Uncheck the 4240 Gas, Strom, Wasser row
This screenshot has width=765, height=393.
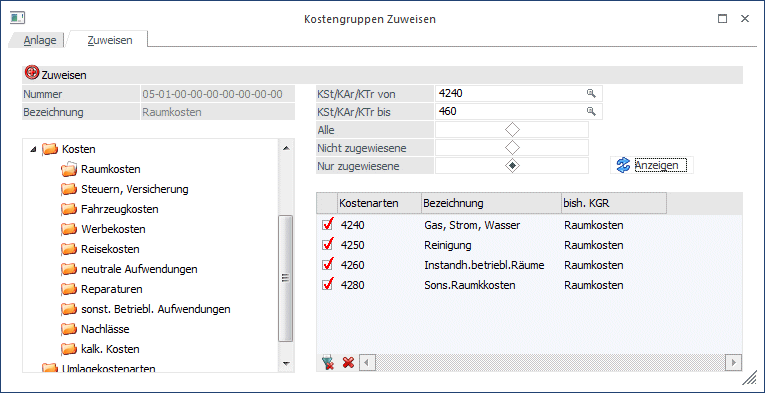coord(328,225)
